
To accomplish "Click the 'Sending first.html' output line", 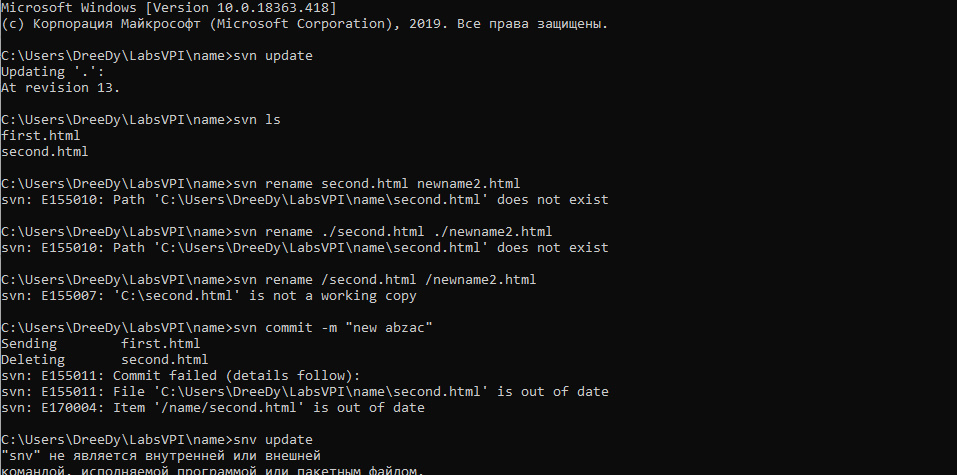I will [101, 344].
